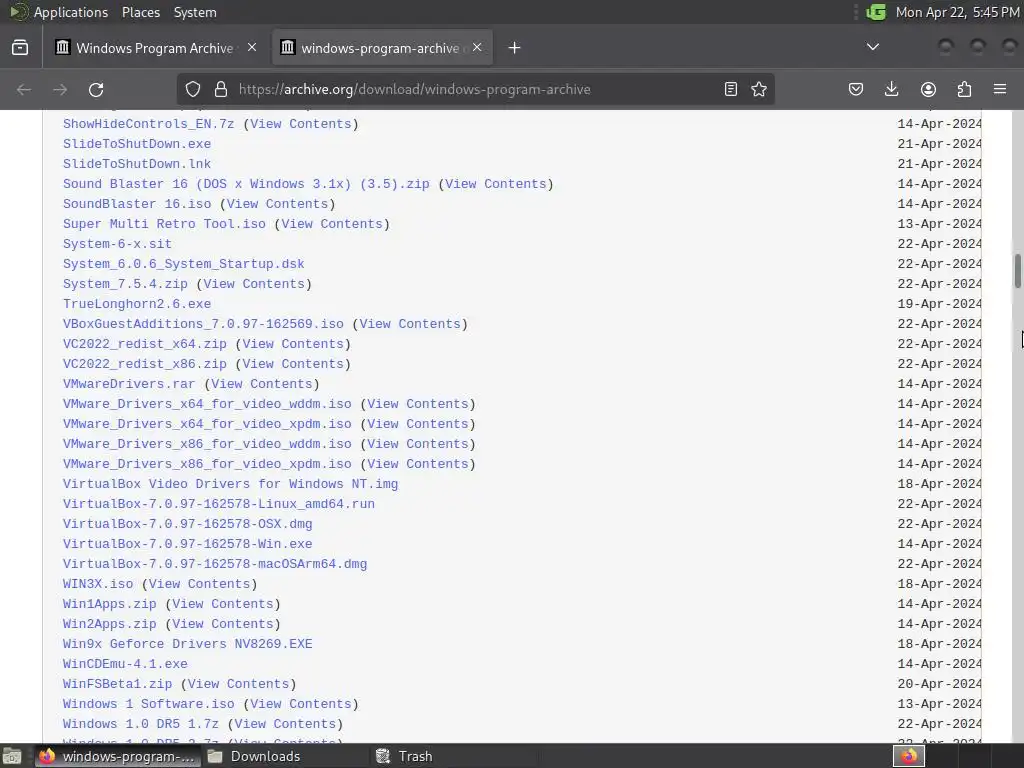
Task: Open the extensions puzzle icon
Action: tap(964, 89)
